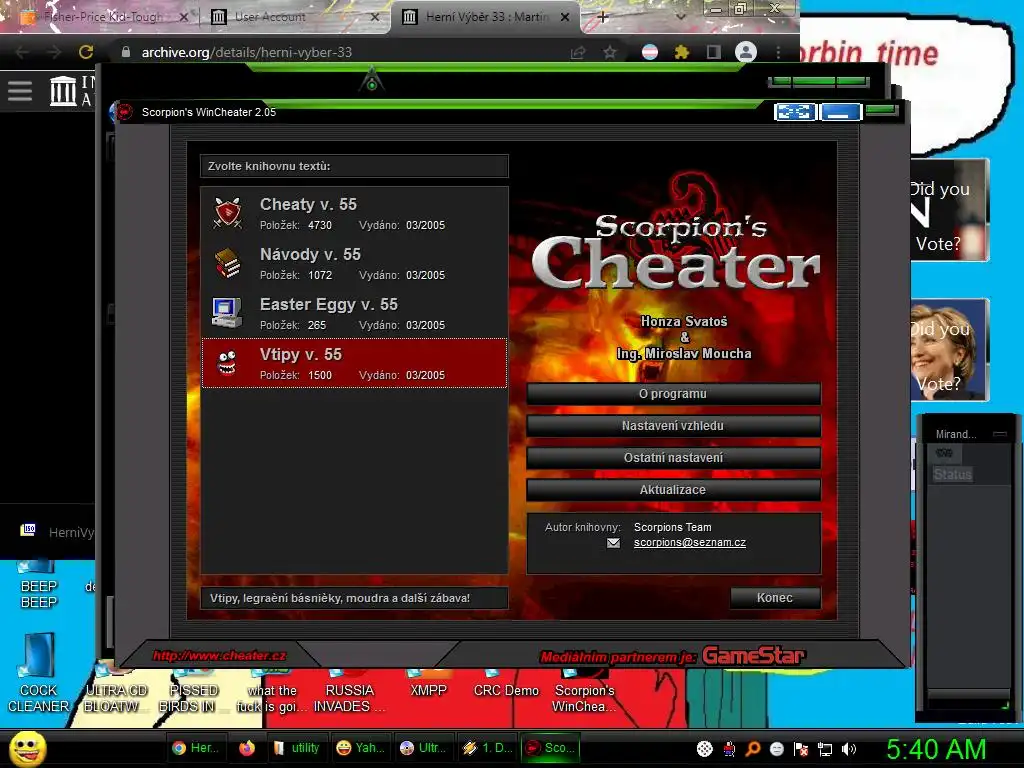1024x768 pixels.
Task: Click the Zvolte knihovnu textů header field
Action: tap(354, 166)
